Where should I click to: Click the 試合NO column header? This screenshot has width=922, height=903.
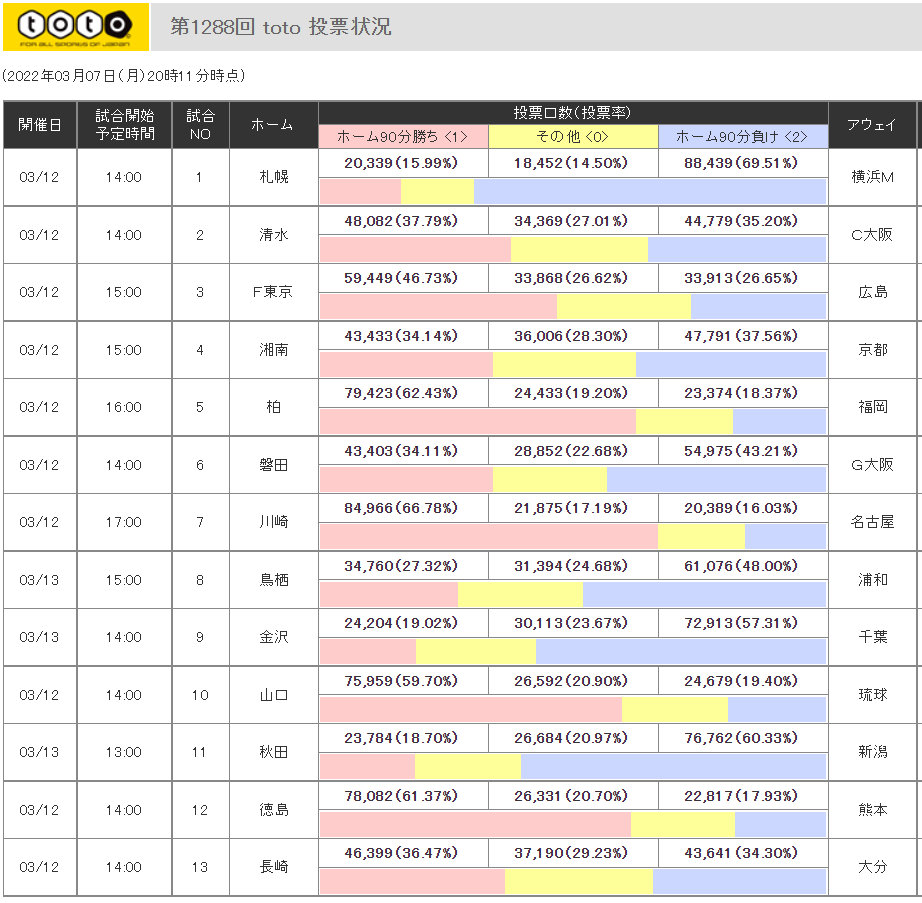click(200, 125)
